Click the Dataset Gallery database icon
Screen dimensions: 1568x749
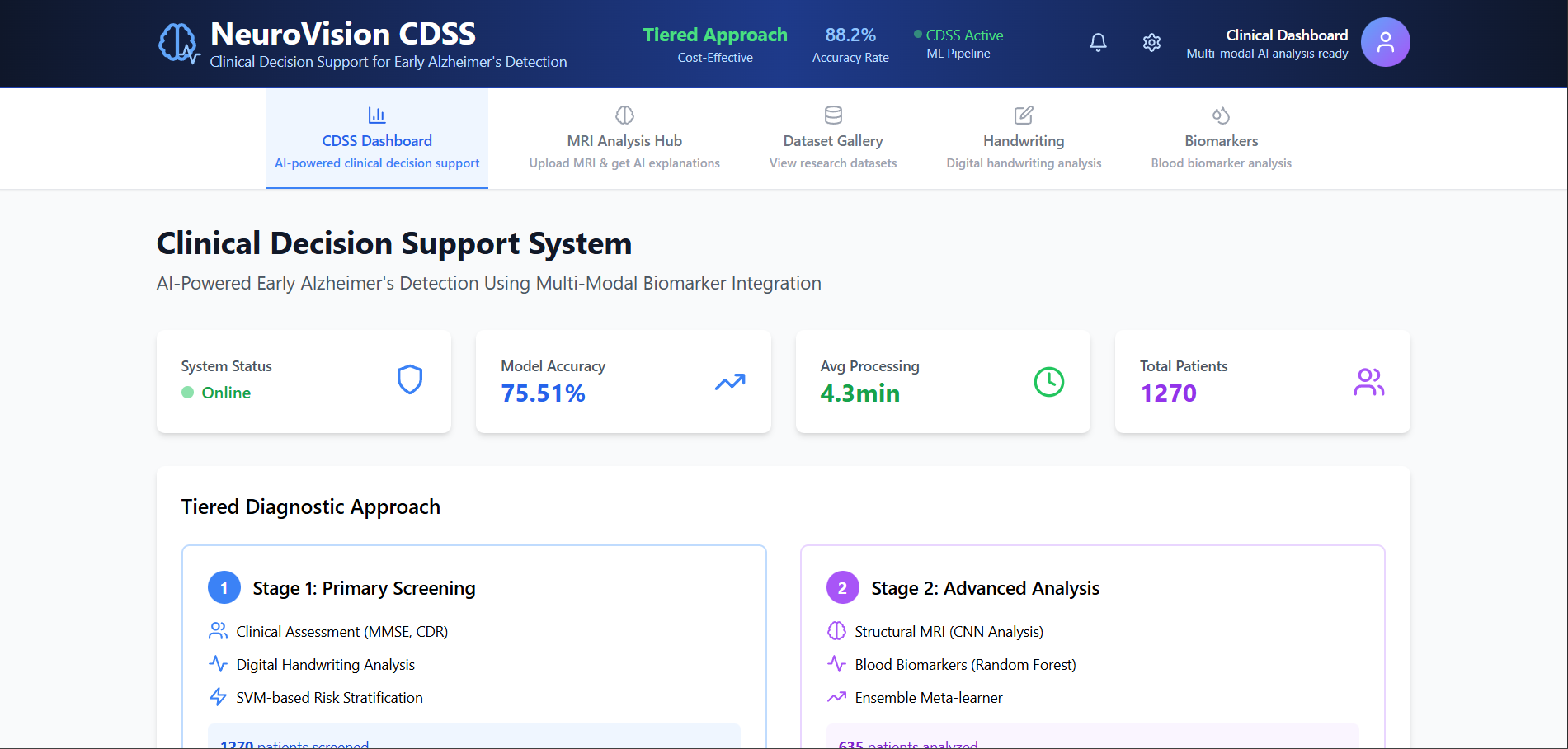pyautogui.click(x=833, y=115)
